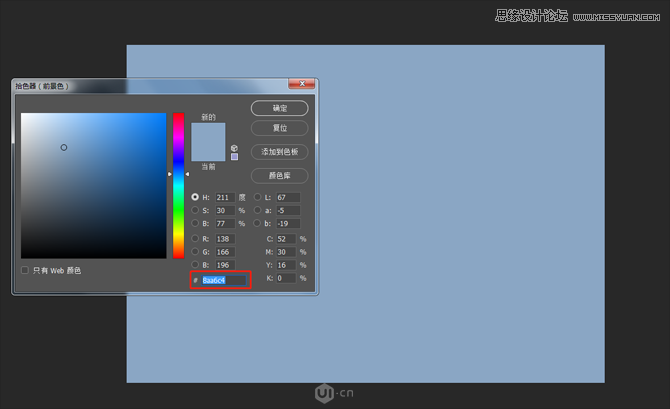Select the HSB B (brightness) radio button

(x=195, y=223)
